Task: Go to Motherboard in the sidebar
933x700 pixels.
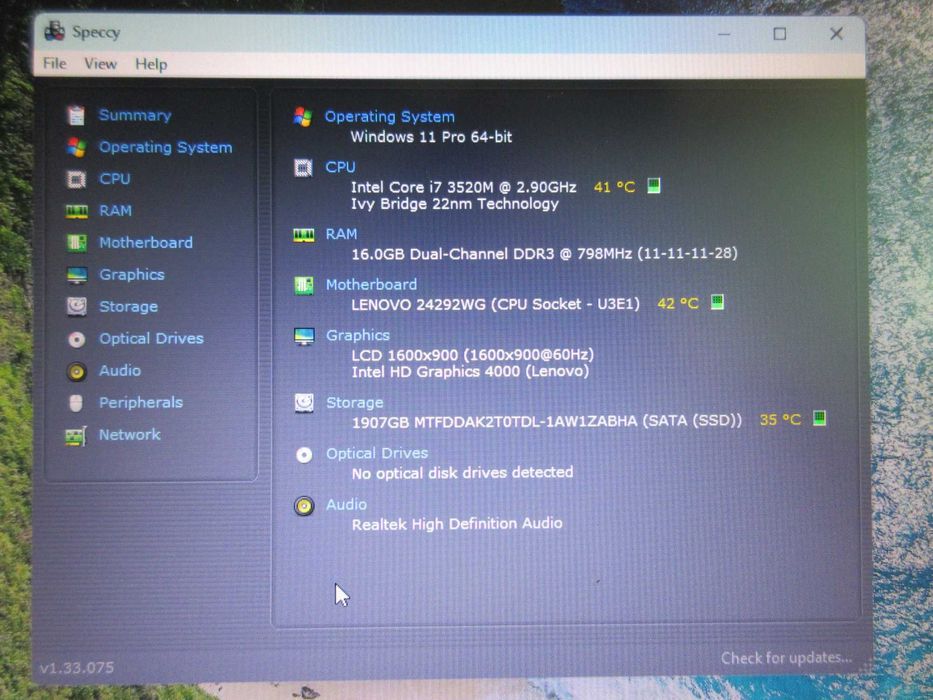Action: tap(146, 243)
